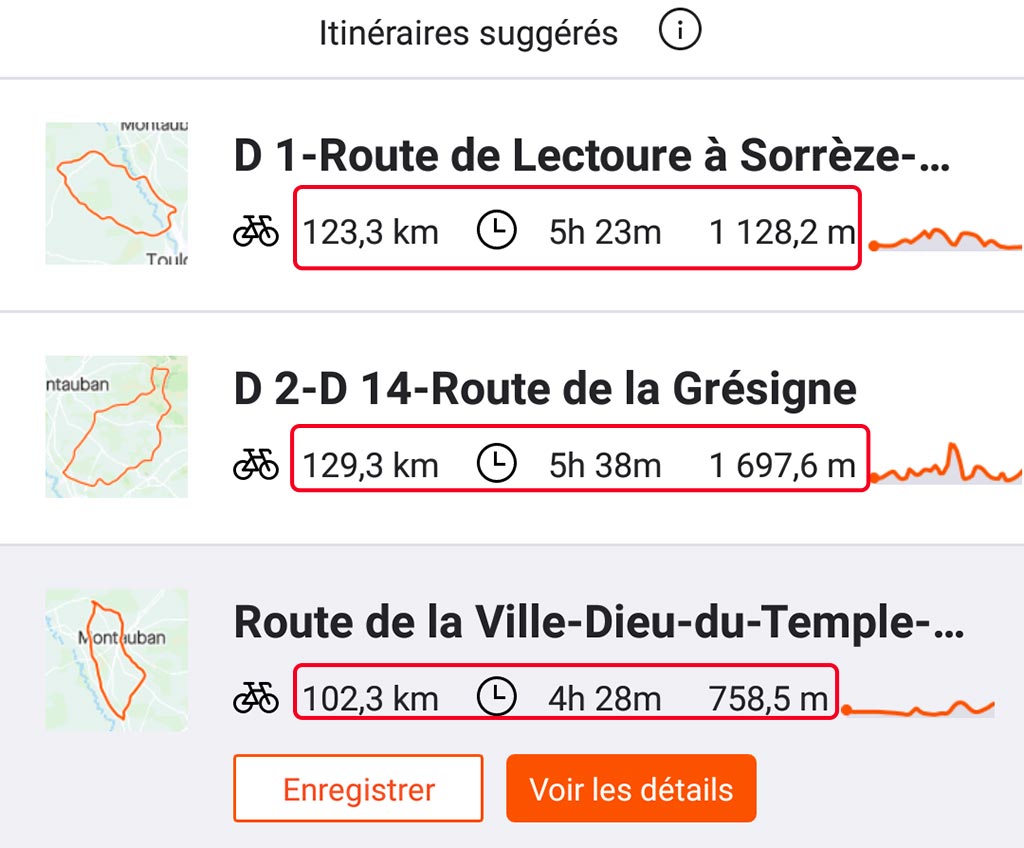Select the Route de la Ville-Dieu-du-Temple title
Viewport: 1024px width, 848px height.
pos(599,622)
